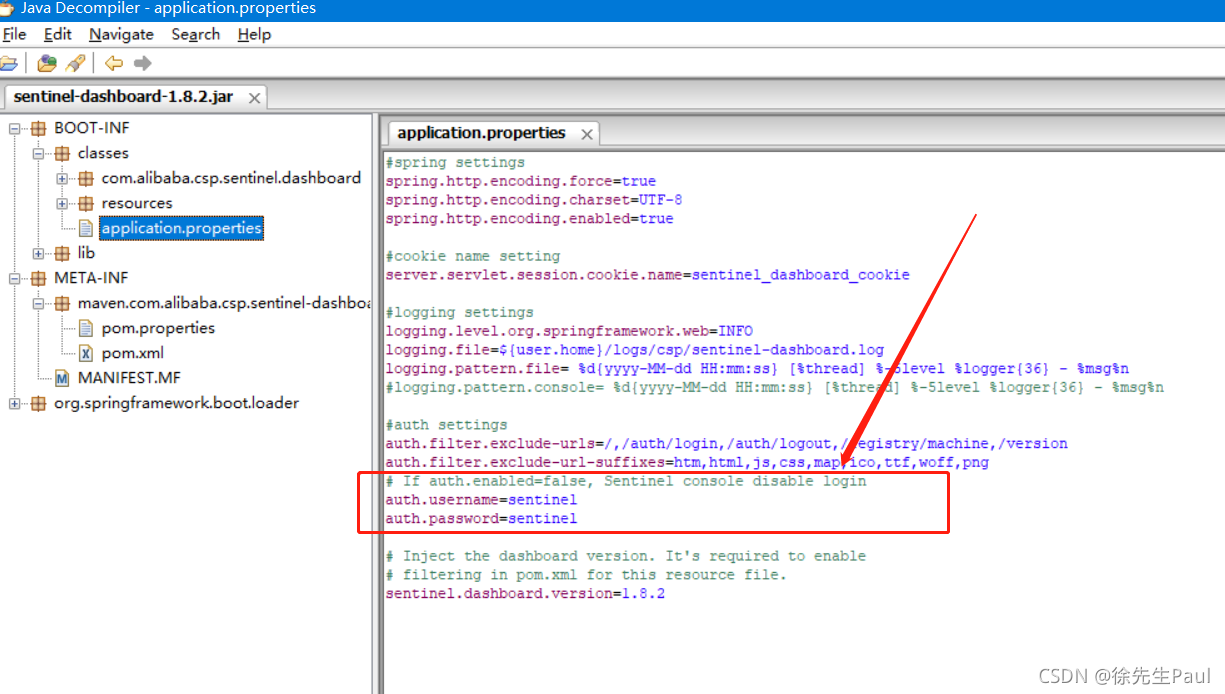The width and height of the screenshot is (1225, 694).
Task: Select com.alibaba.csp.sentinel.dashboard in the tree
Action: pyautogui.click(x=231, y=178)
